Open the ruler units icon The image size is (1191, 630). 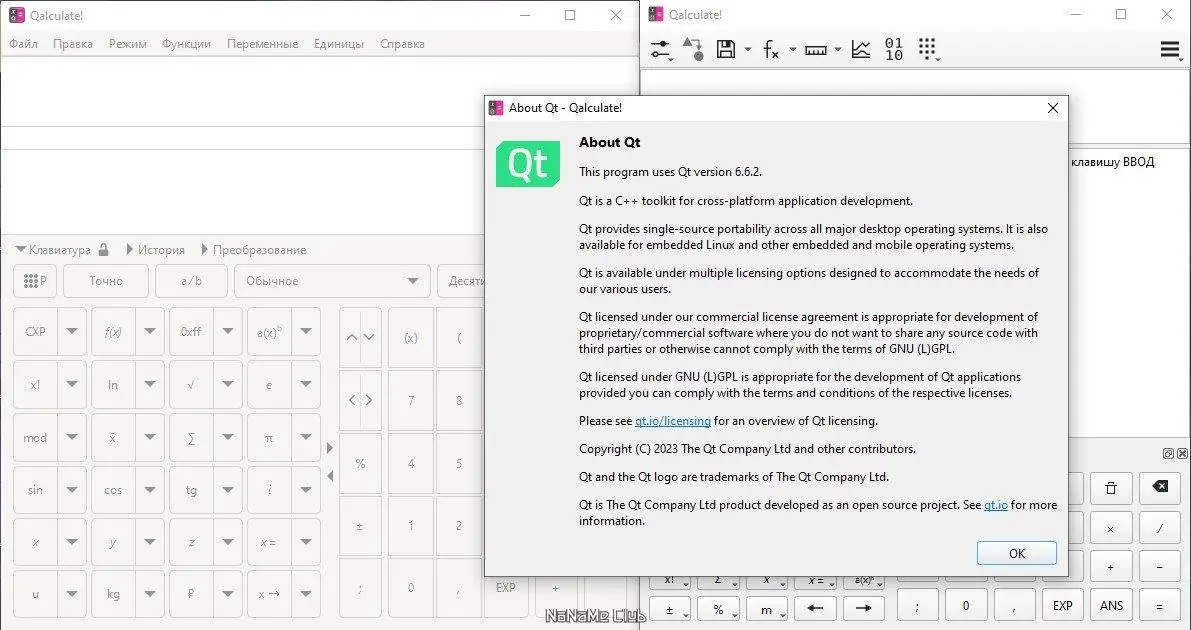[816, 50]
